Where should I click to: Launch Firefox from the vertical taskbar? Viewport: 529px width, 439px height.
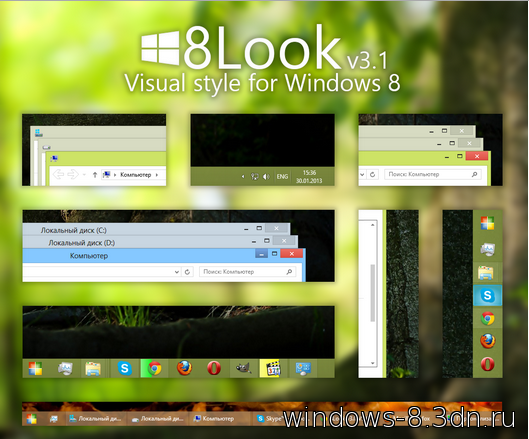(488, 341)
